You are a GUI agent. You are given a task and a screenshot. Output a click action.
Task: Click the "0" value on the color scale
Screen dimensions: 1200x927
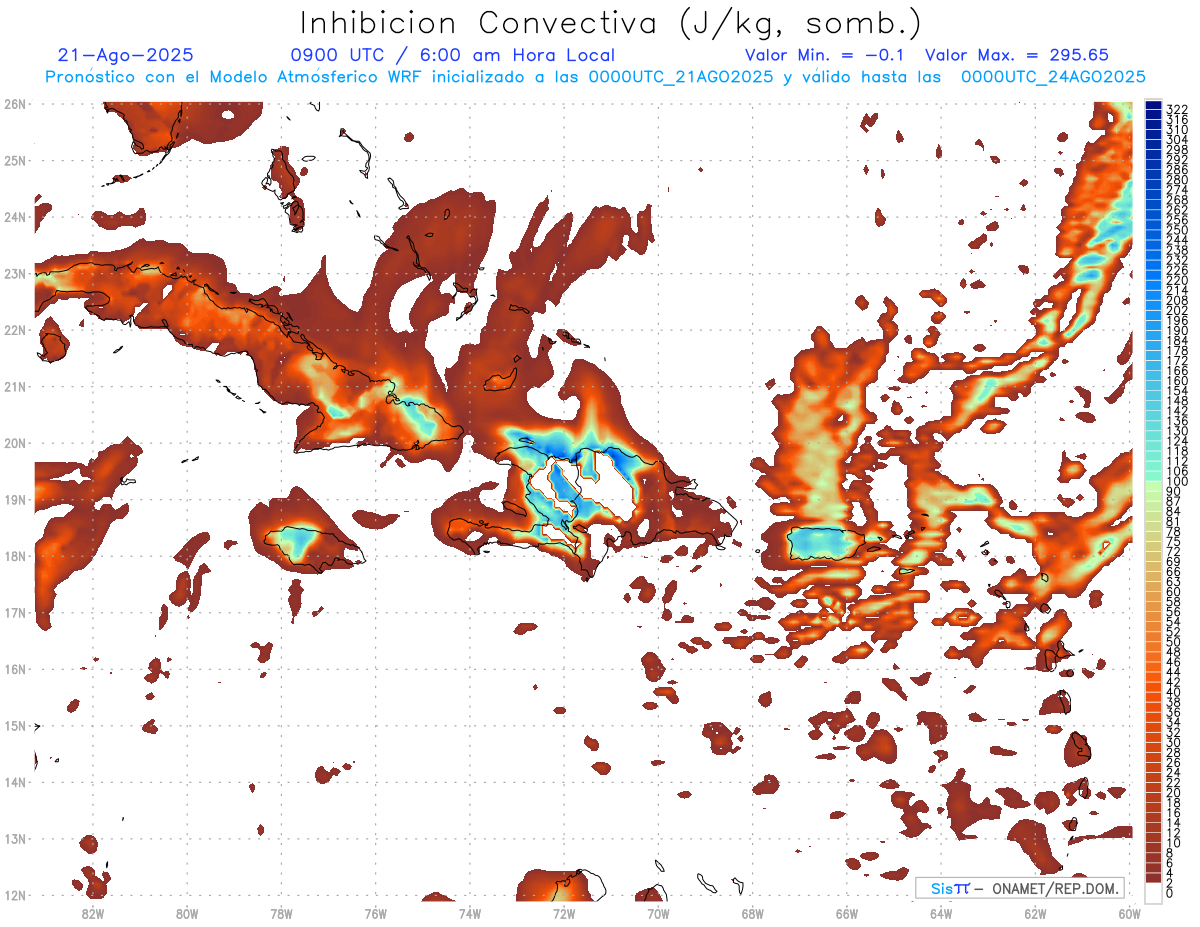[x=1171, y=893]
